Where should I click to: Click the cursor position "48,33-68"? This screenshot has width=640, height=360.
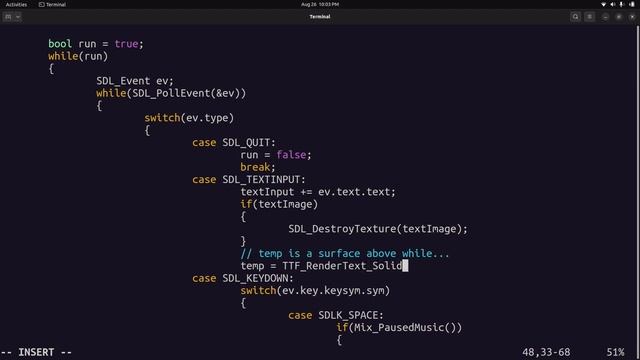(x=546, y=352)
